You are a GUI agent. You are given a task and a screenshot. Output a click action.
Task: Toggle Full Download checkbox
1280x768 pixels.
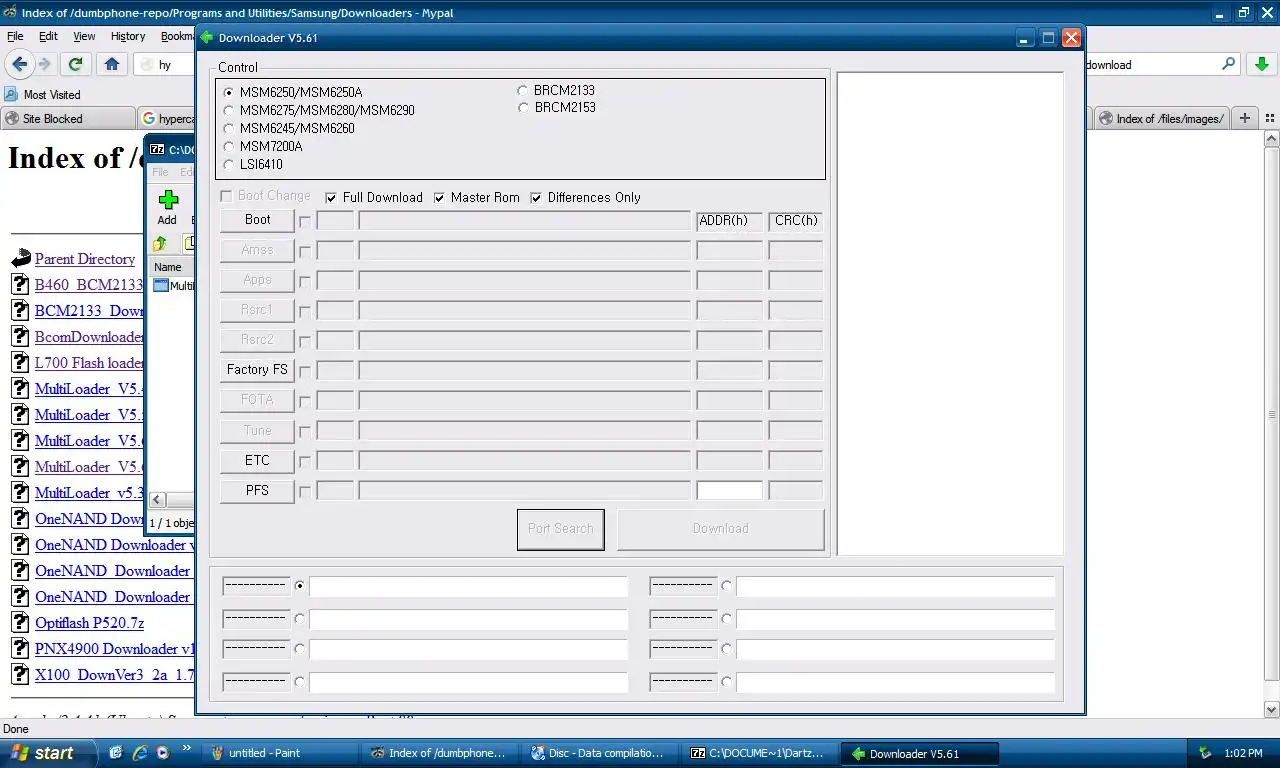pos(331,197)
